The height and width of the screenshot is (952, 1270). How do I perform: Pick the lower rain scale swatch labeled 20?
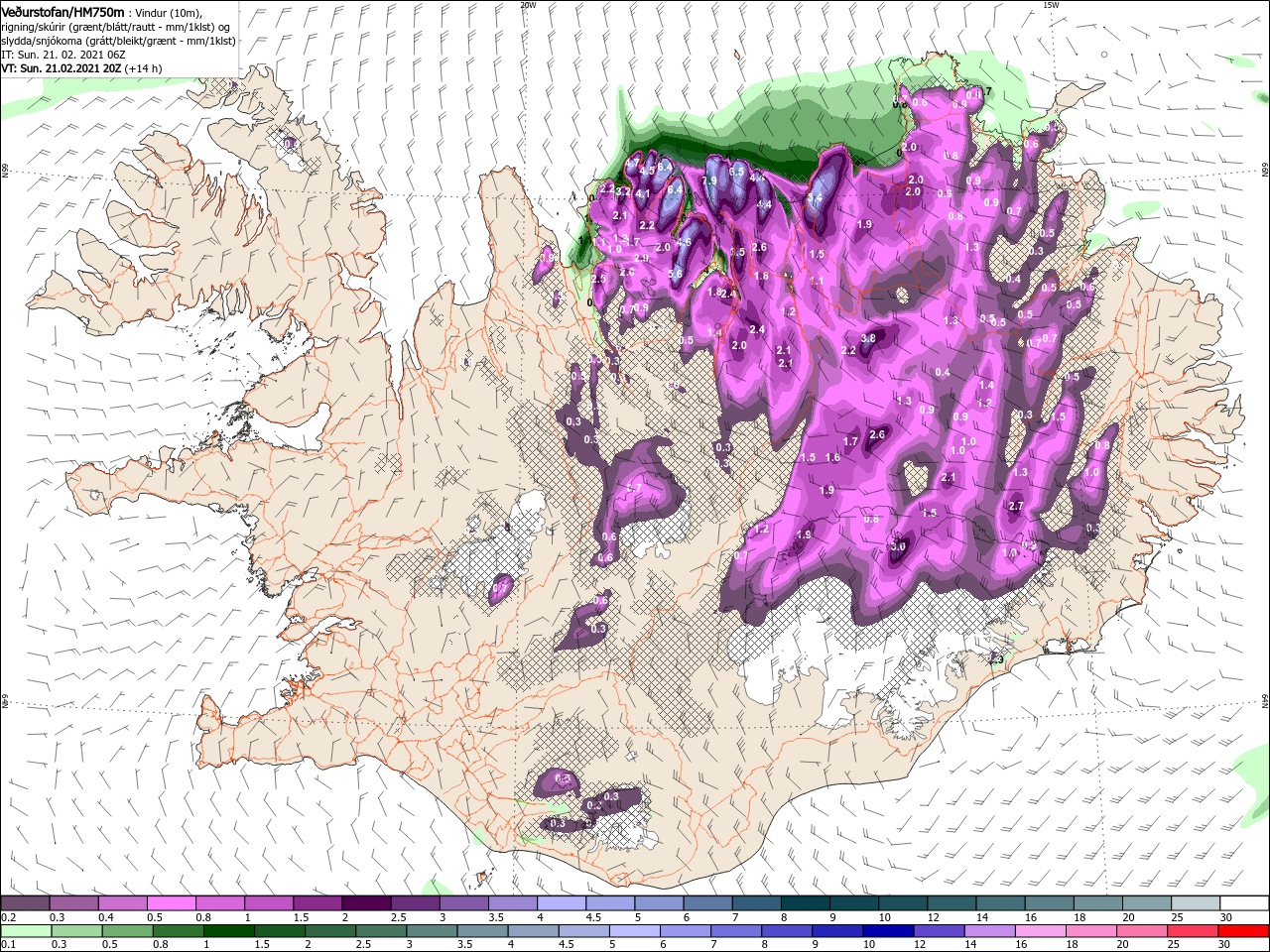tap(1143, 931)
